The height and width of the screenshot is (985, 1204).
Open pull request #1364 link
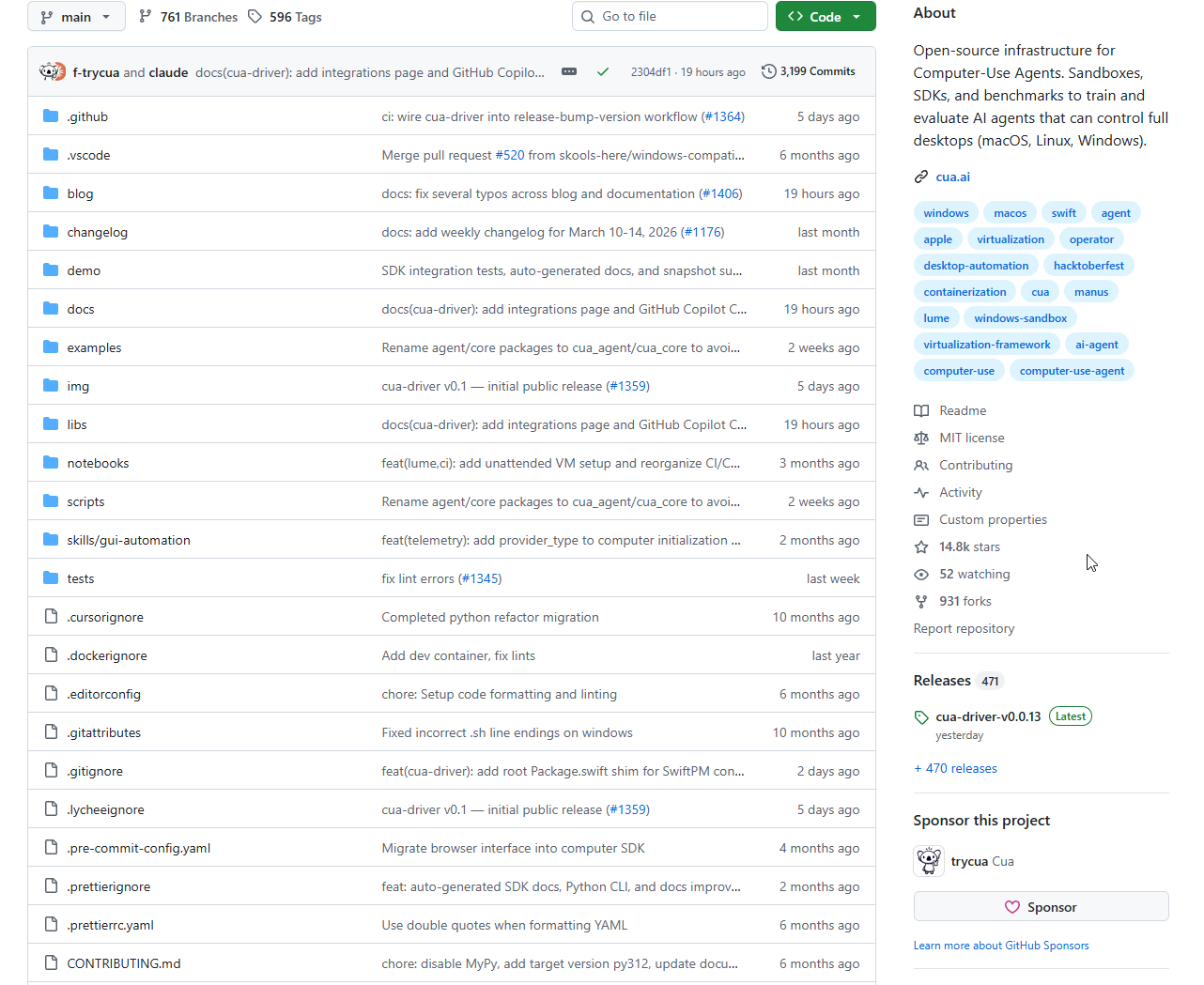[x=722, y=116]
